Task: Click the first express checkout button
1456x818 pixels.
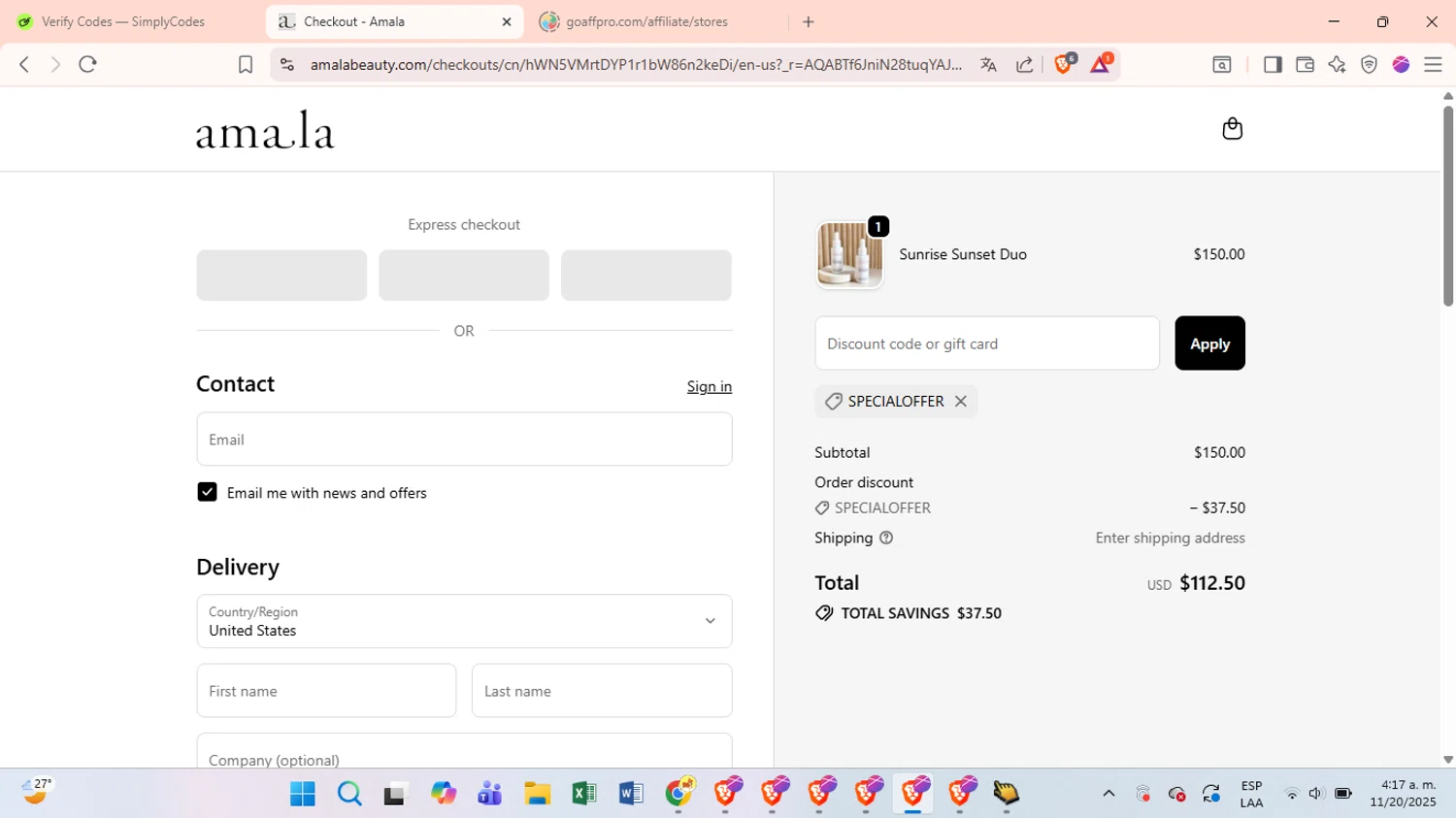Action: pyautogui.click(x=281, y=275)
